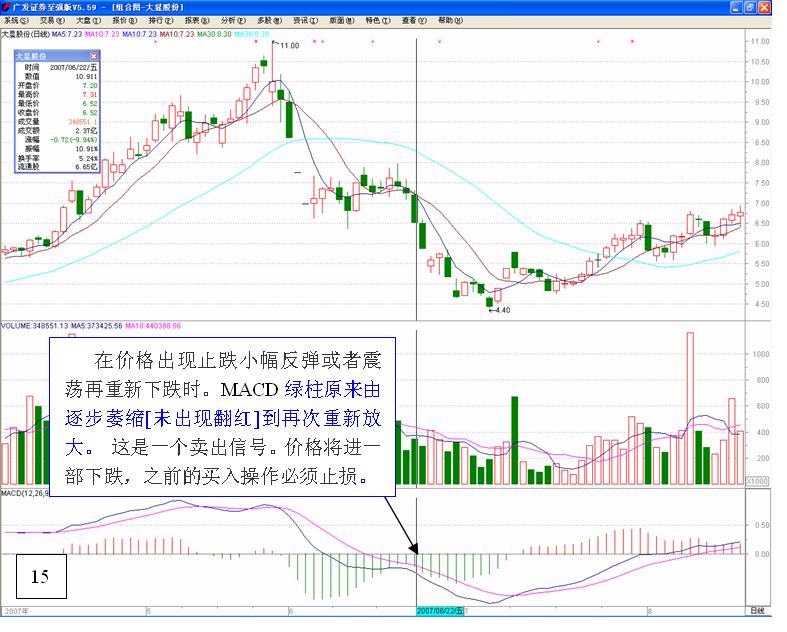Viewport: 787px width, 632px height.
Task: Open the 版面 menu
Action: click(342, 21)
